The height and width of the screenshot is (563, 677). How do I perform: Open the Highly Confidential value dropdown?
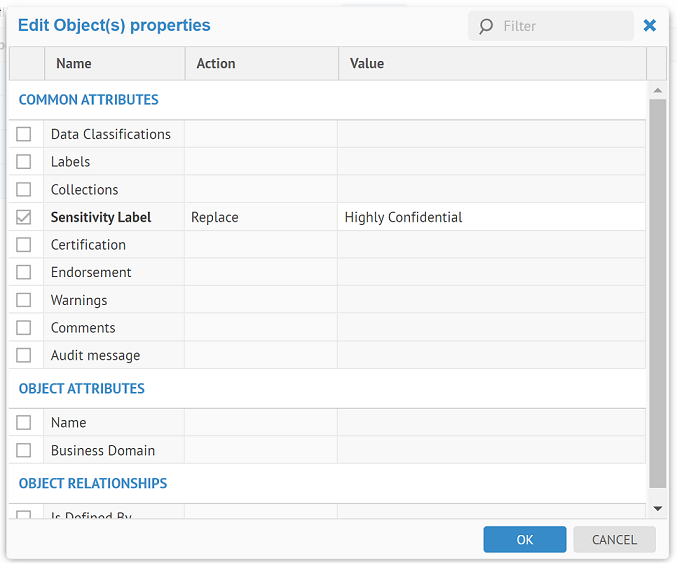tap(490, 217)
